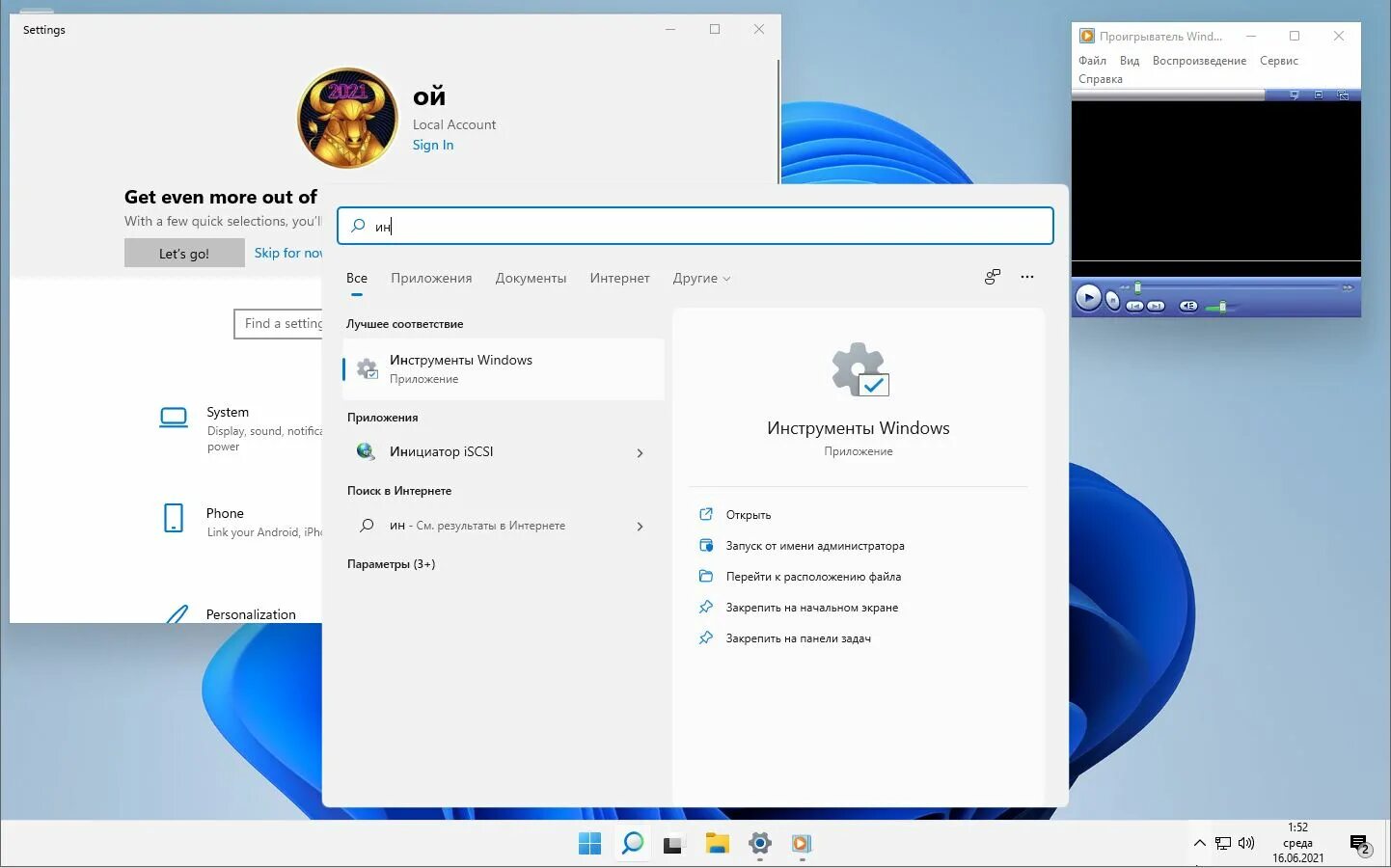Open the Файл menu in media player
Image resolution: width=1391 pixels, height=868 pixels.
[x=1092, y=61]
